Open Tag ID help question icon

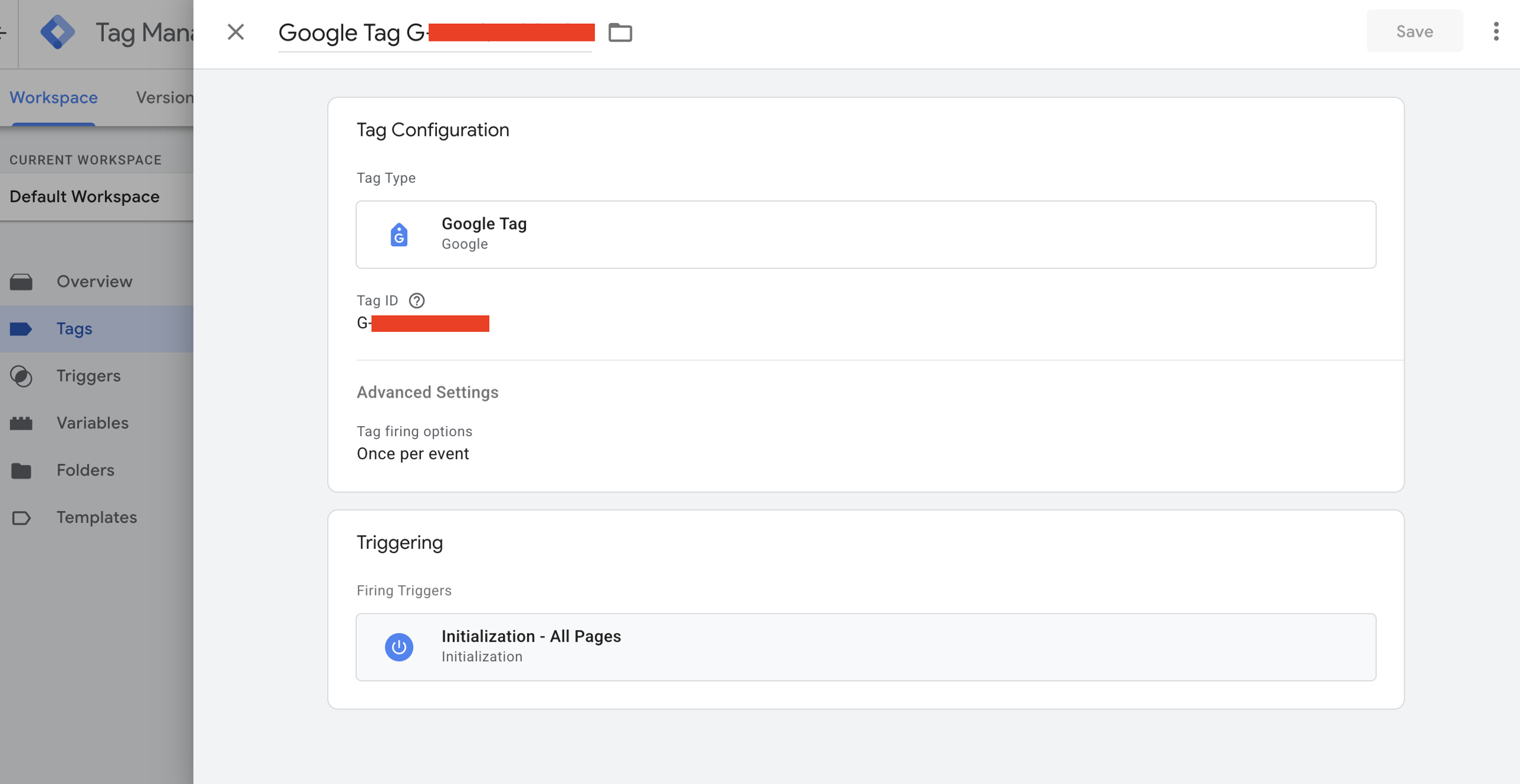417,301
